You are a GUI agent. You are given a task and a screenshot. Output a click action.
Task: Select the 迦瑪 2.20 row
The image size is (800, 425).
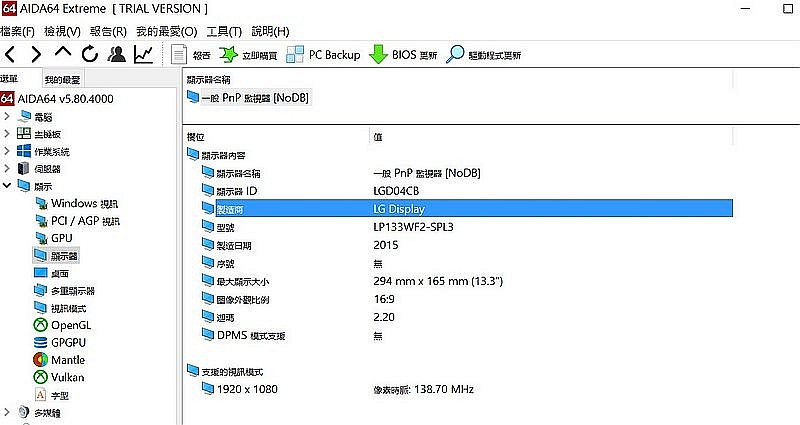(466, 317)
